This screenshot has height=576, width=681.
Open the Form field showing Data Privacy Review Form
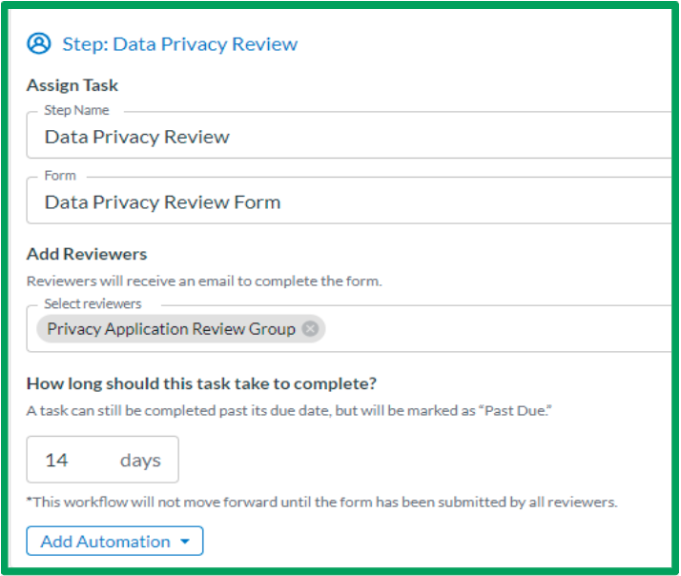tap(350, 200)
